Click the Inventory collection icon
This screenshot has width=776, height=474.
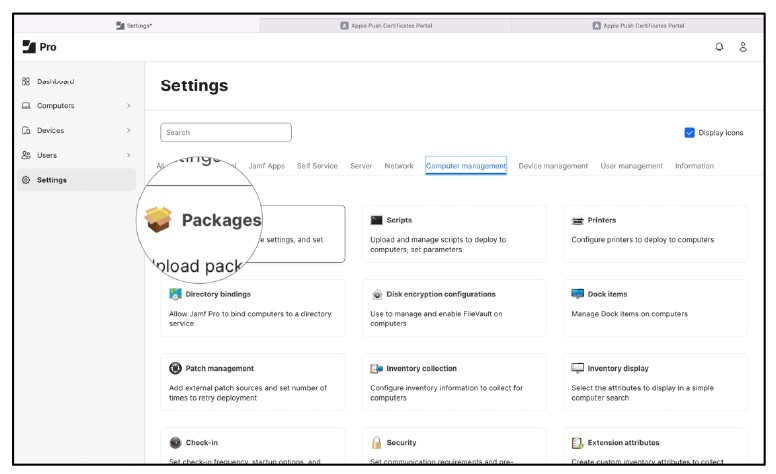coord(377,369)
